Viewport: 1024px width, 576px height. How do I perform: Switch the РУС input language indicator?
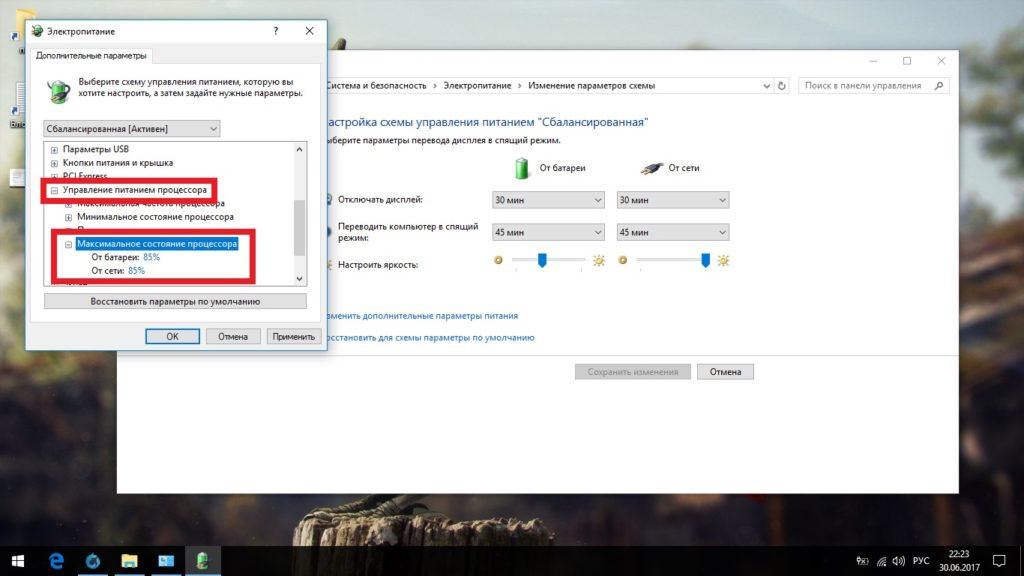(921, 561)
